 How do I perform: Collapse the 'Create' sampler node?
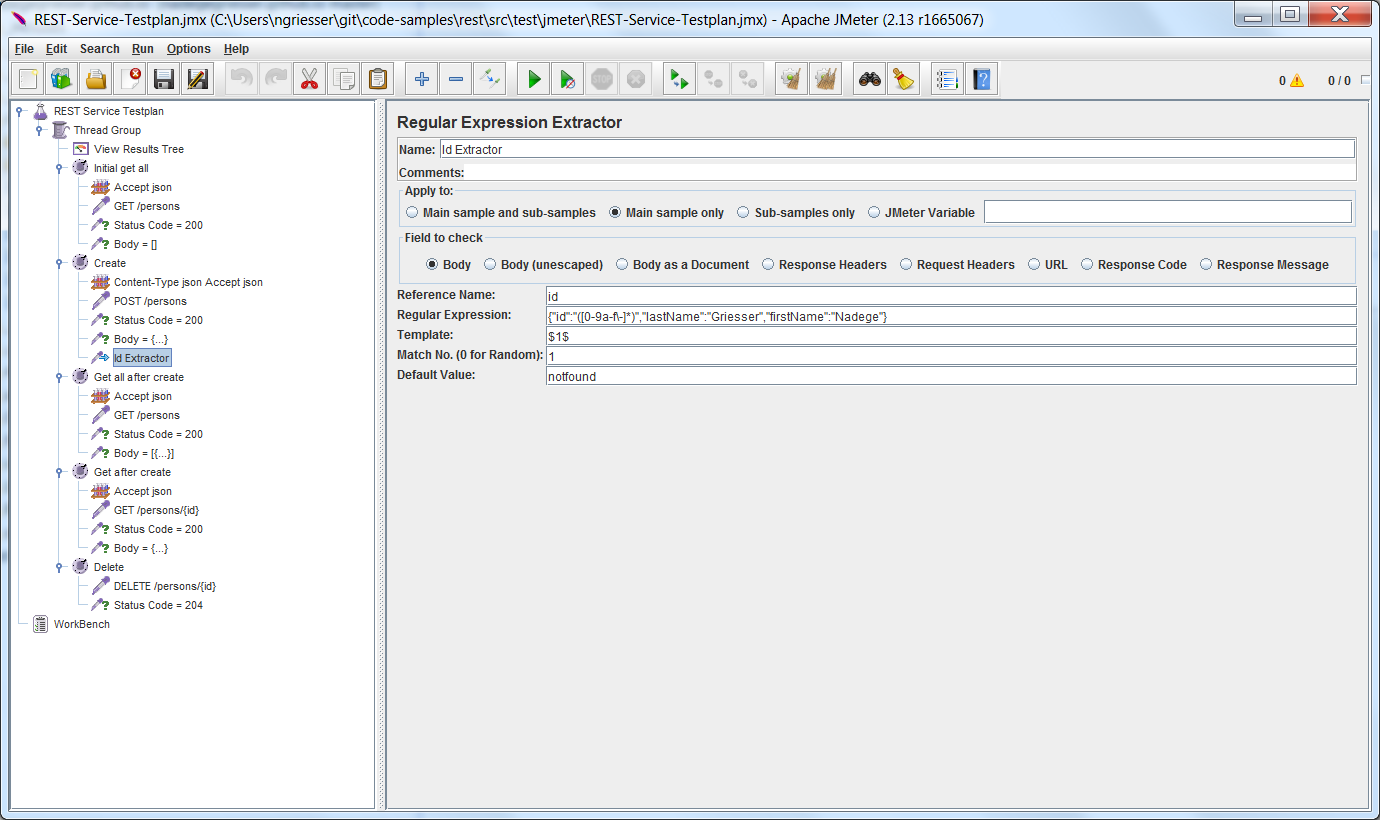(59, 263)
